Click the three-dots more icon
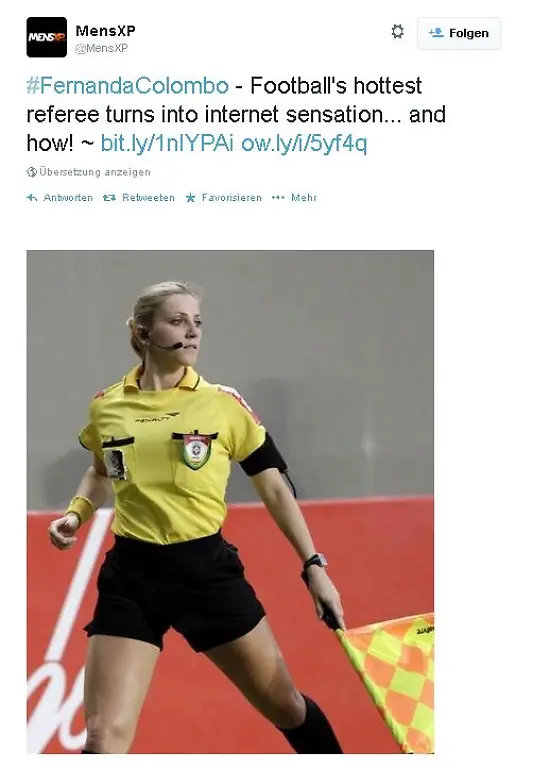This screenshot has width=533, height=768. click(278, 198)
